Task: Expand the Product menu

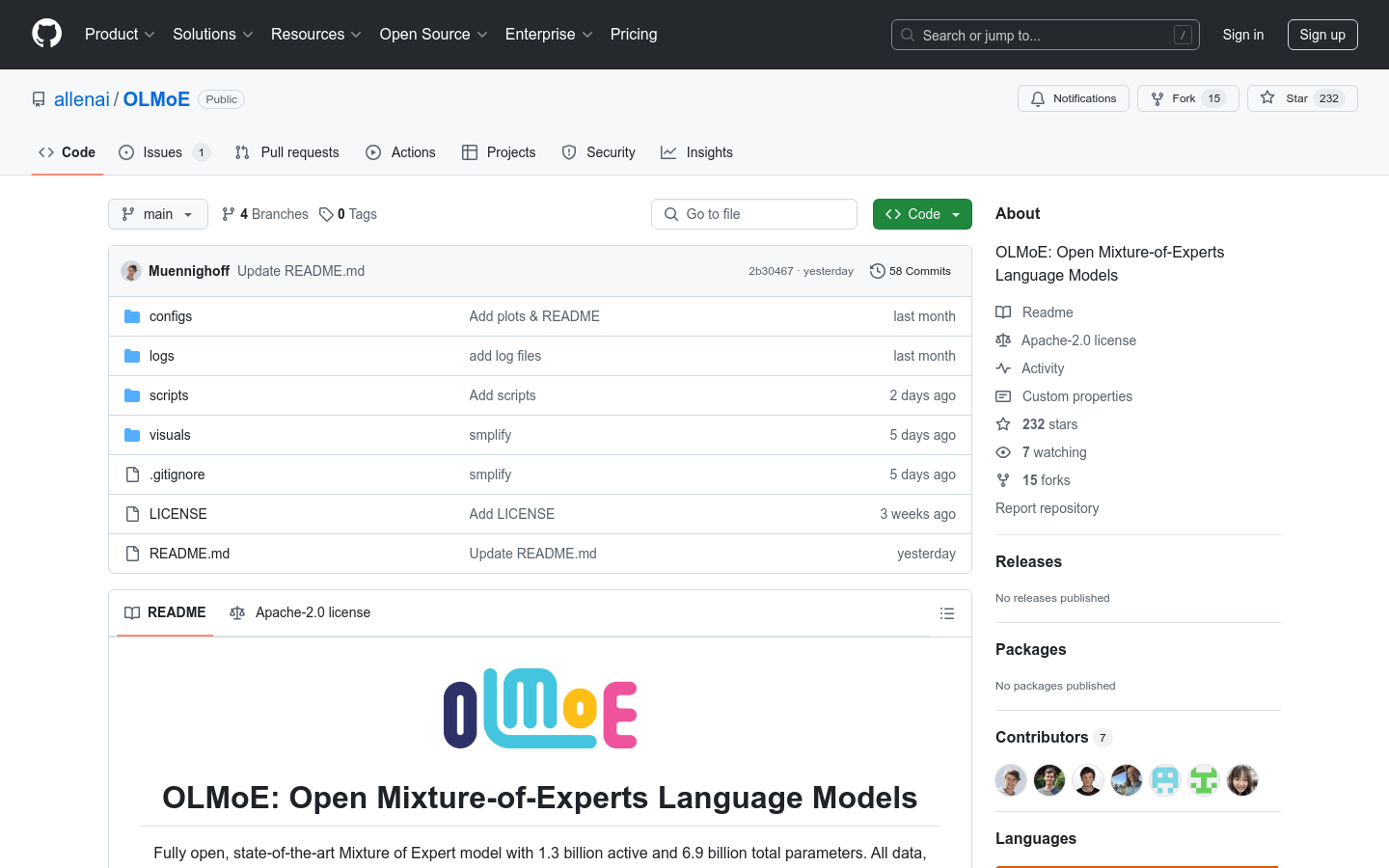Action: 120,34
